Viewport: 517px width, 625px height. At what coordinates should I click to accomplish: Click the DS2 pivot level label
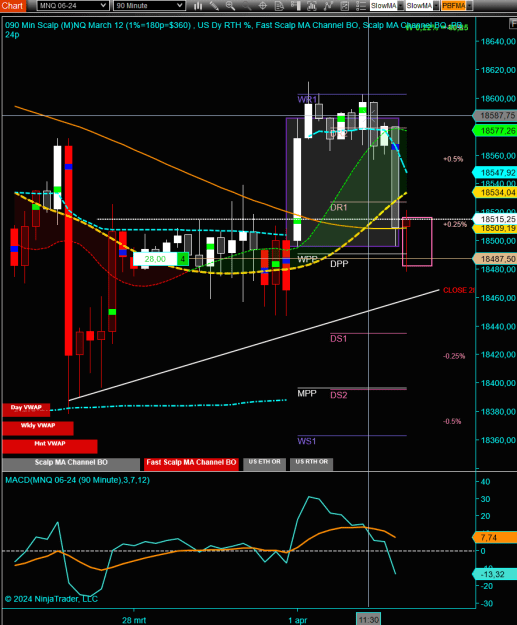point(338,395)
